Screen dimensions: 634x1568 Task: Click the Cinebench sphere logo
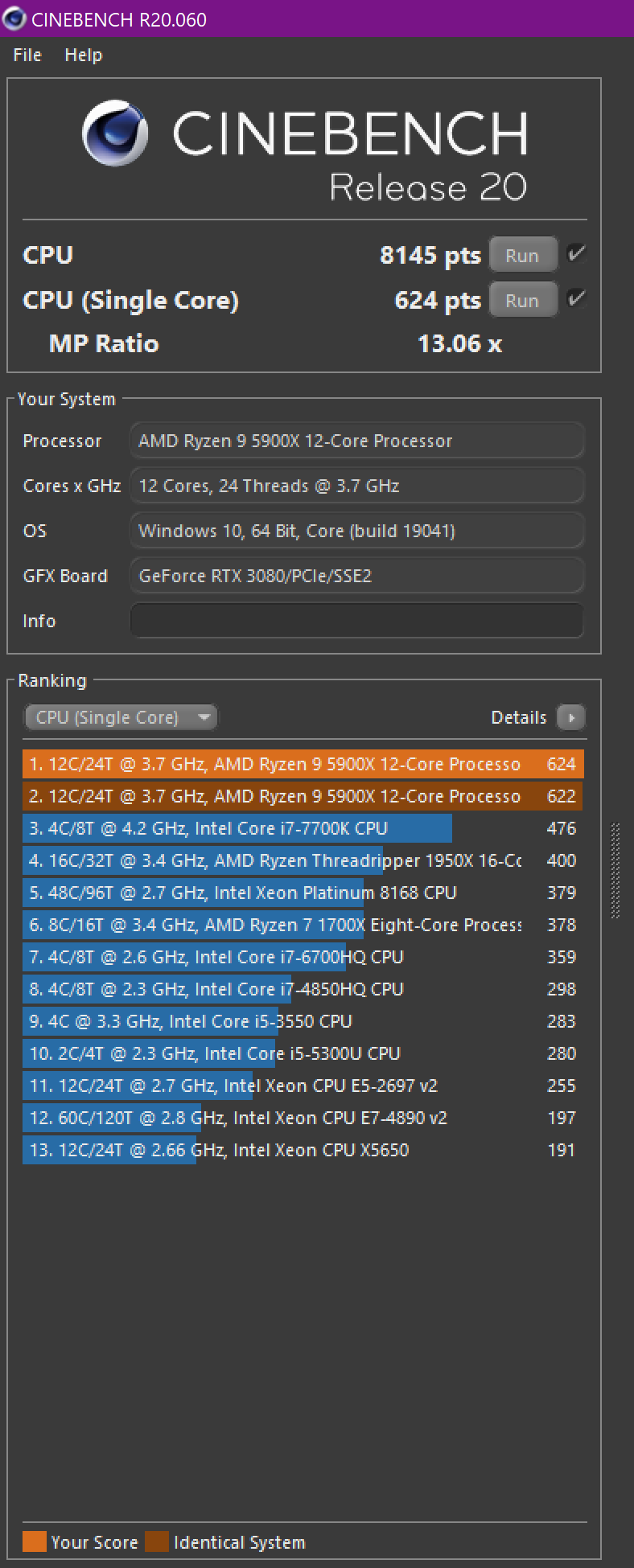click(x=115, y=133)
